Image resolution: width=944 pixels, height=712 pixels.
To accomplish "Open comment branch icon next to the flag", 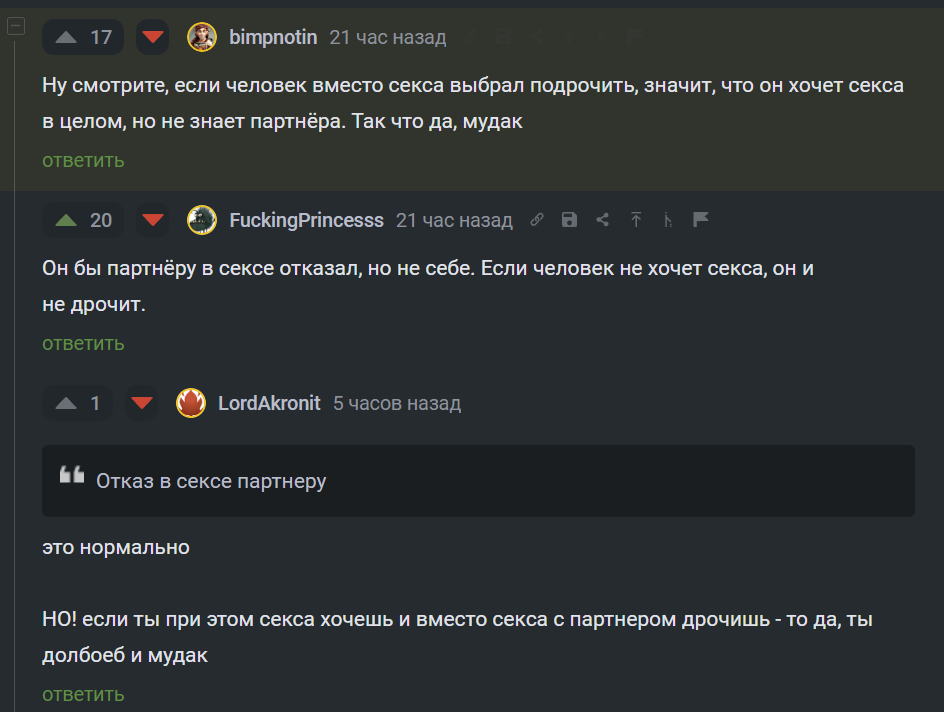I will (x=668, y=220).
